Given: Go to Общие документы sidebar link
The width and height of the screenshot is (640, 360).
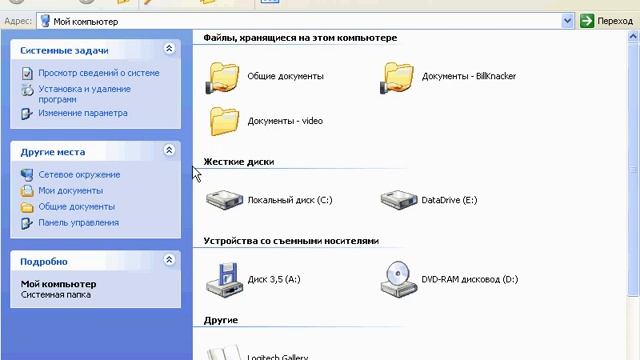Looking at the screenshot, I should pos(77,207).
